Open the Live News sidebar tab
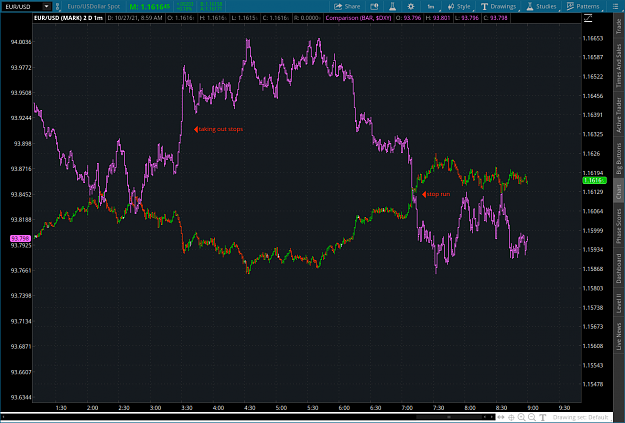The height and width of the screenshot is (423, 625). pos(619,336)
